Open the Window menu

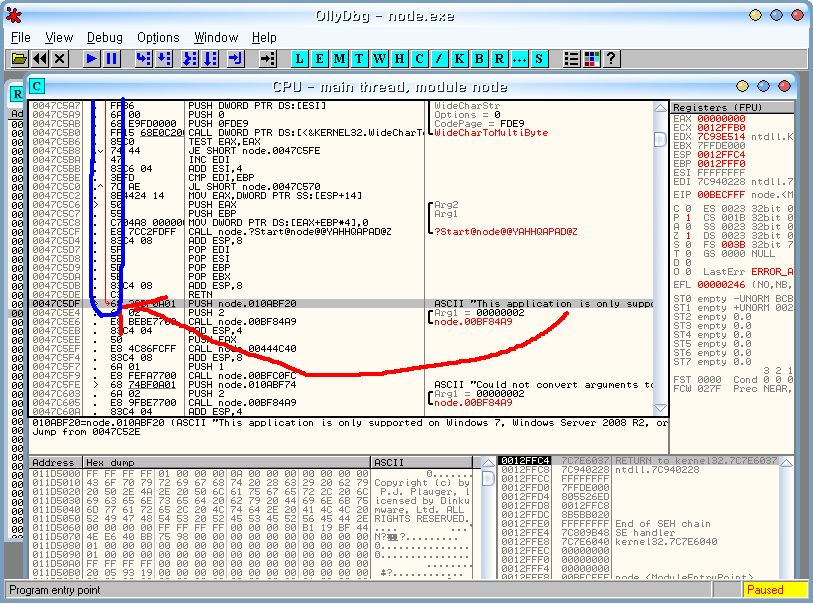[216, 37]
